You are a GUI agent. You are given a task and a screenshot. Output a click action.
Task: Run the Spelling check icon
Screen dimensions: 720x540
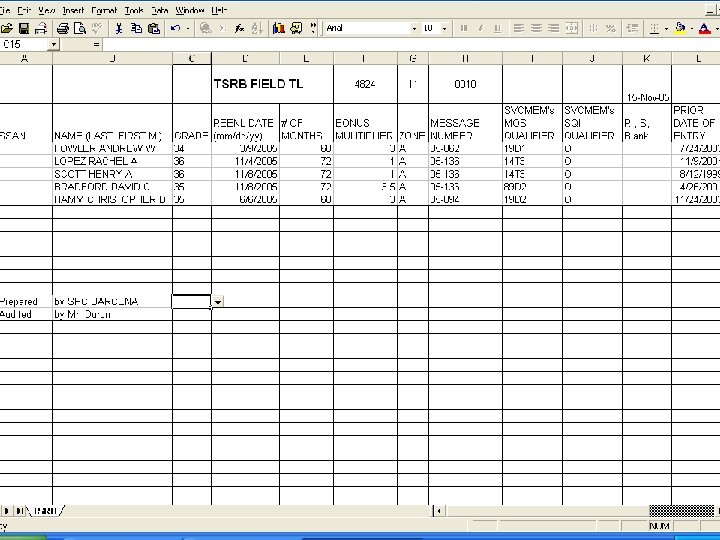coord(97,28)
